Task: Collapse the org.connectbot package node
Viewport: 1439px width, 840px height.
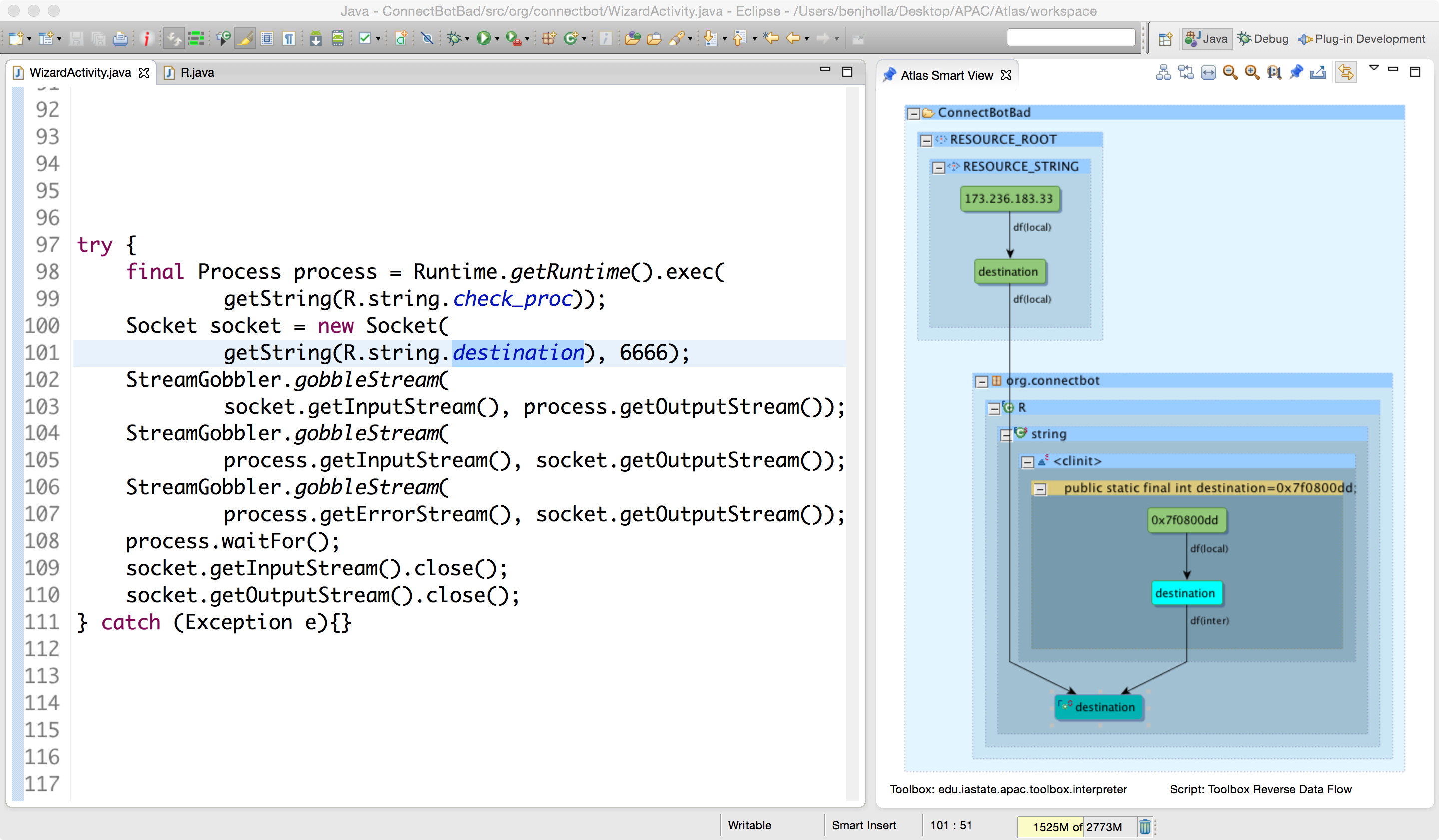Action: coord(982,381)
